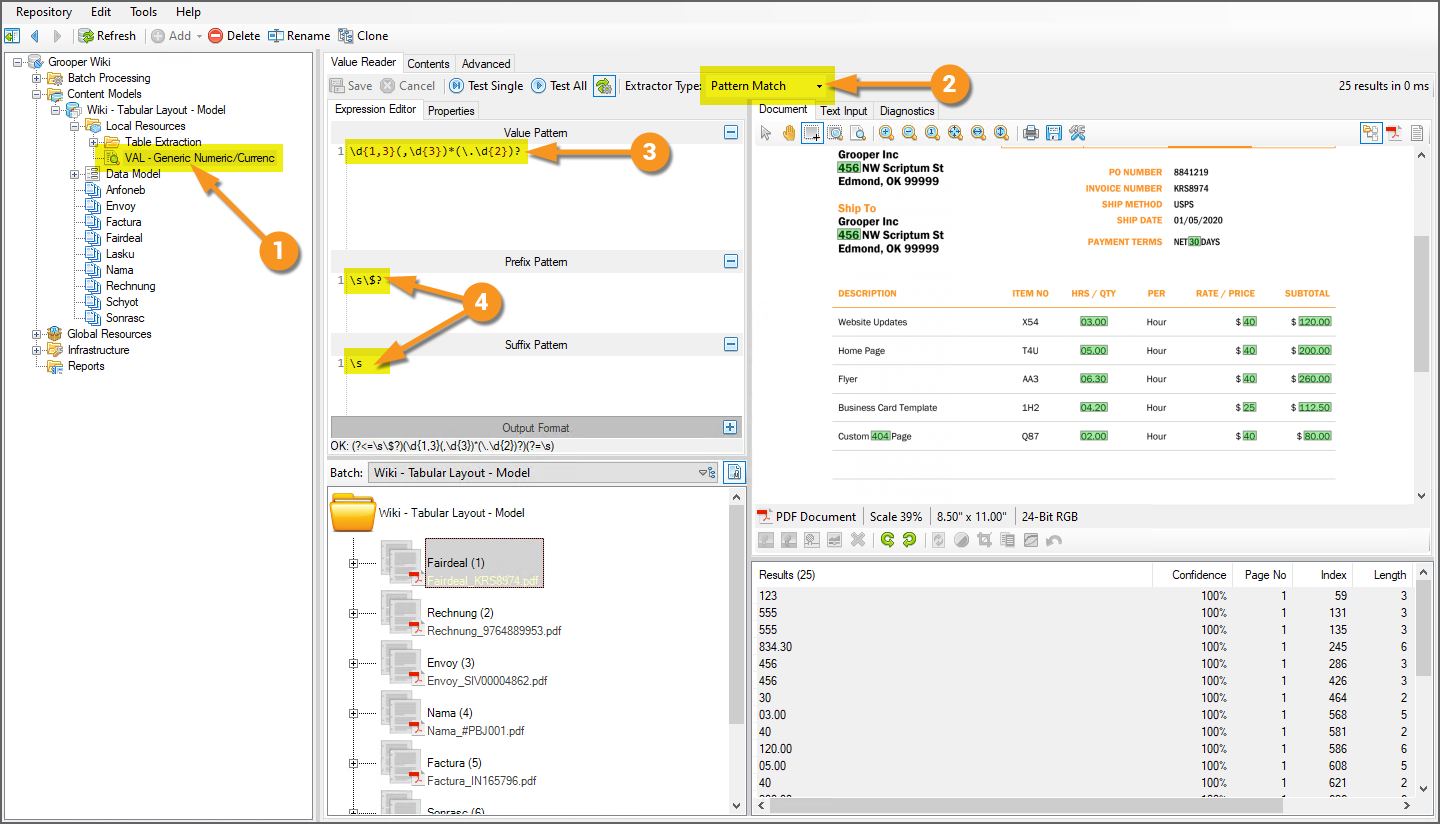Screen dimensions: 1440x824
Task: Run Test Single
Action: click(486, 86)
